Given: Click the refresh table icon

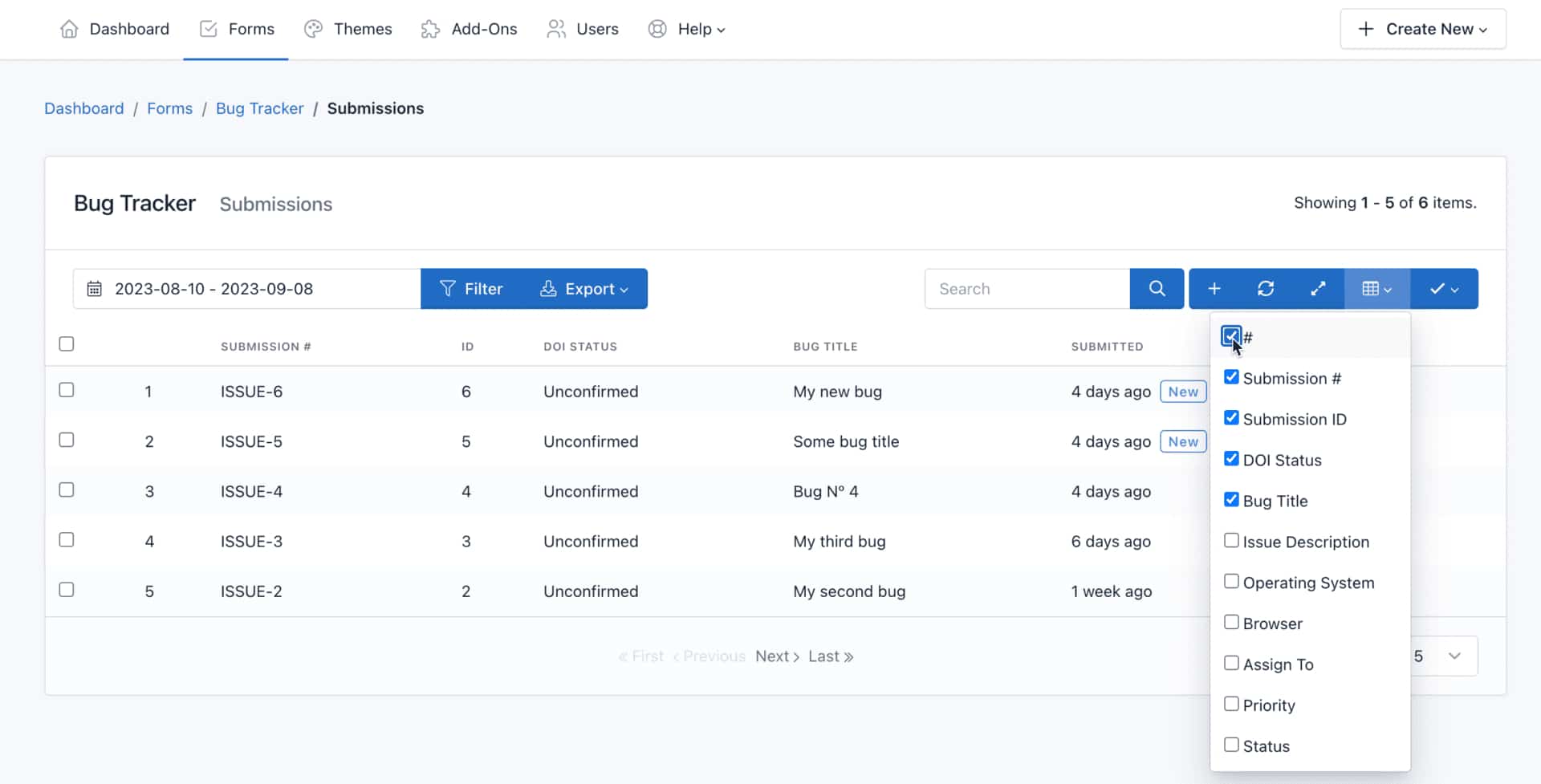Looking at the screenshot, I should (1266, 289).
